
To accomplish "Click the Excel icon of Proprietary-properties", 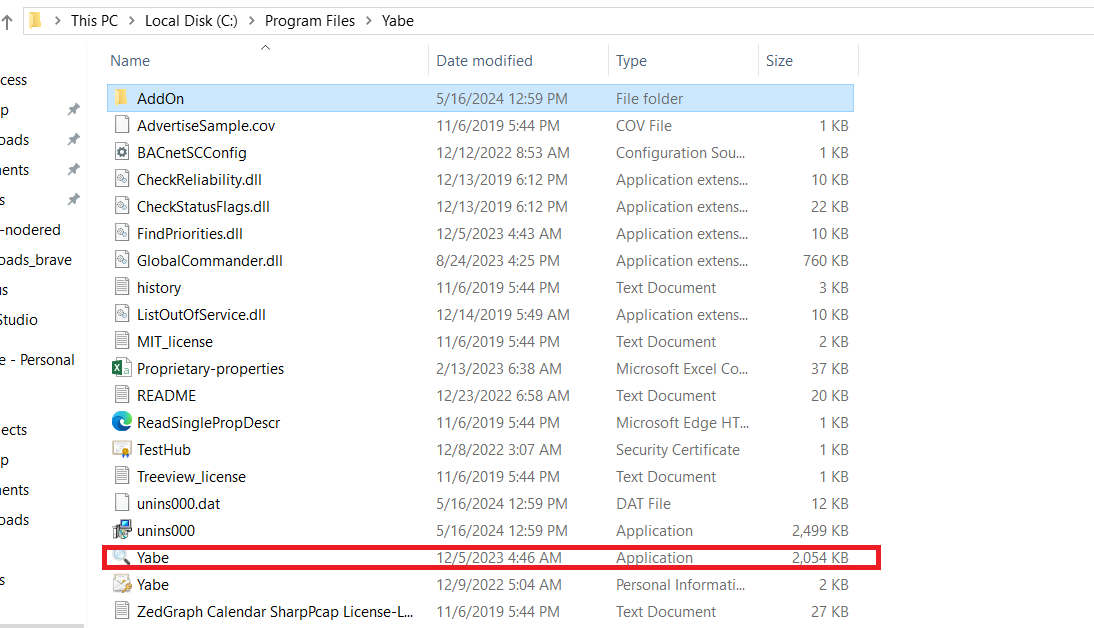I will click(121, 368).
